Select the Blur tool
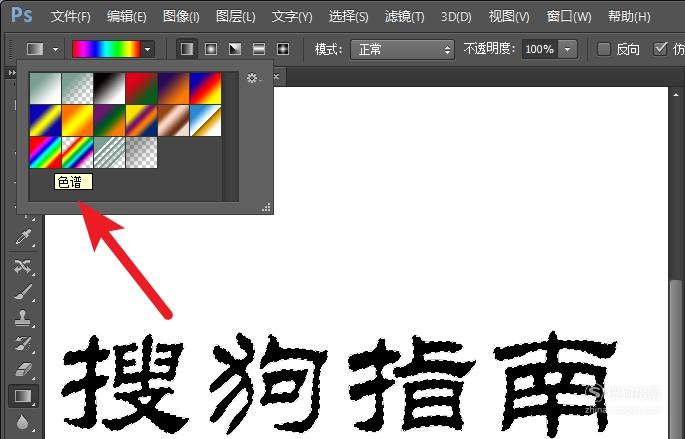 click(23, 422)
